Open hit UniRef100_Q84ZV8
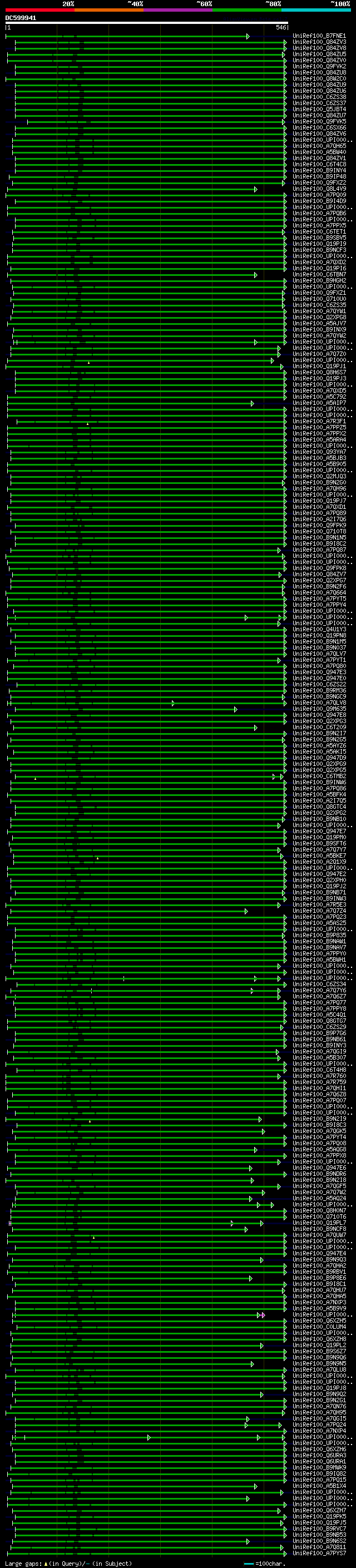This screenshot has height=1568, width=356. tap(319, 48)
